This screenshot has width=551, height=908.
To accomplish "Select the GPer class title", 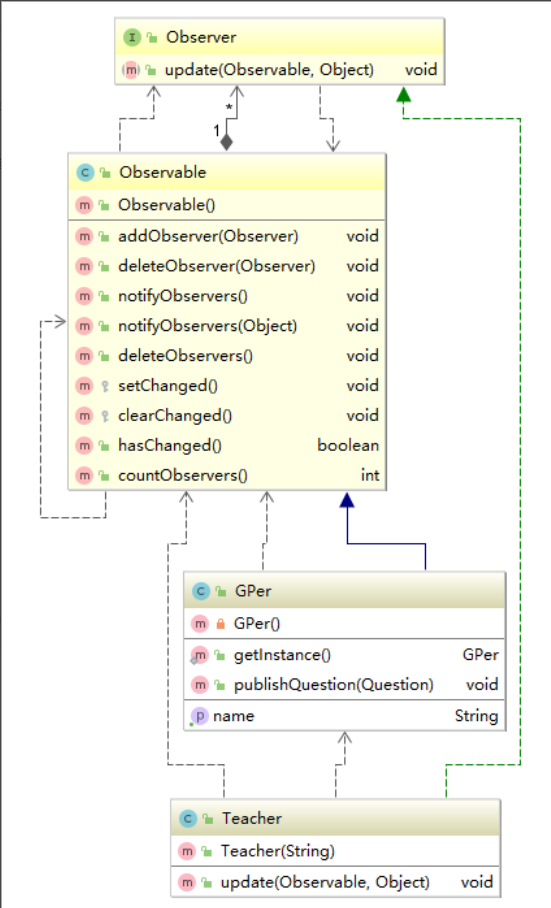I will point(253,591).
